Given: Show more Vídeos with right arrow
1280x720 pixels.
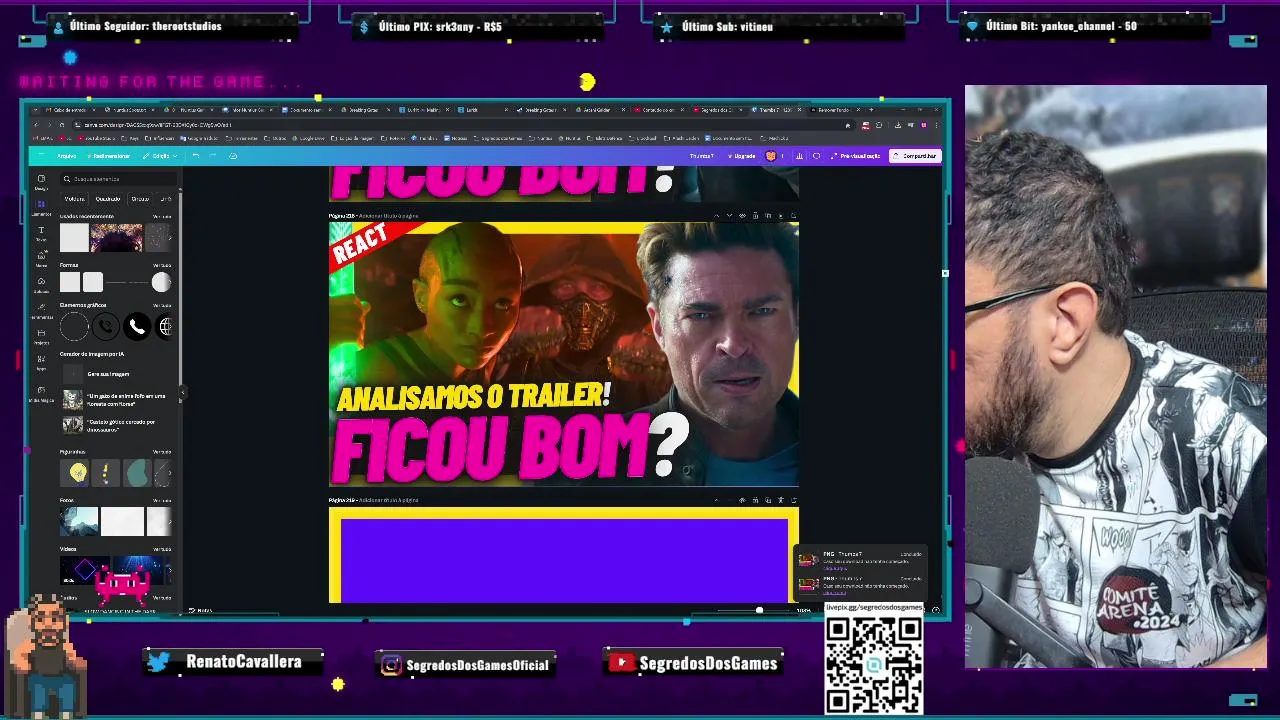Looking at the screenshot, I should tap(169, 570).
